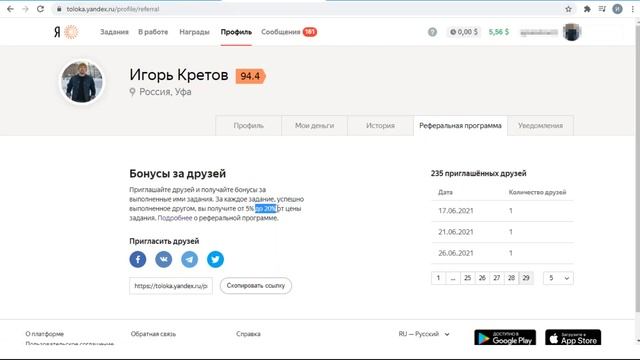Viewport: 640px width, 360px height.
Task: Go back with the browser back arrow
Action: [x=10, y=9]
